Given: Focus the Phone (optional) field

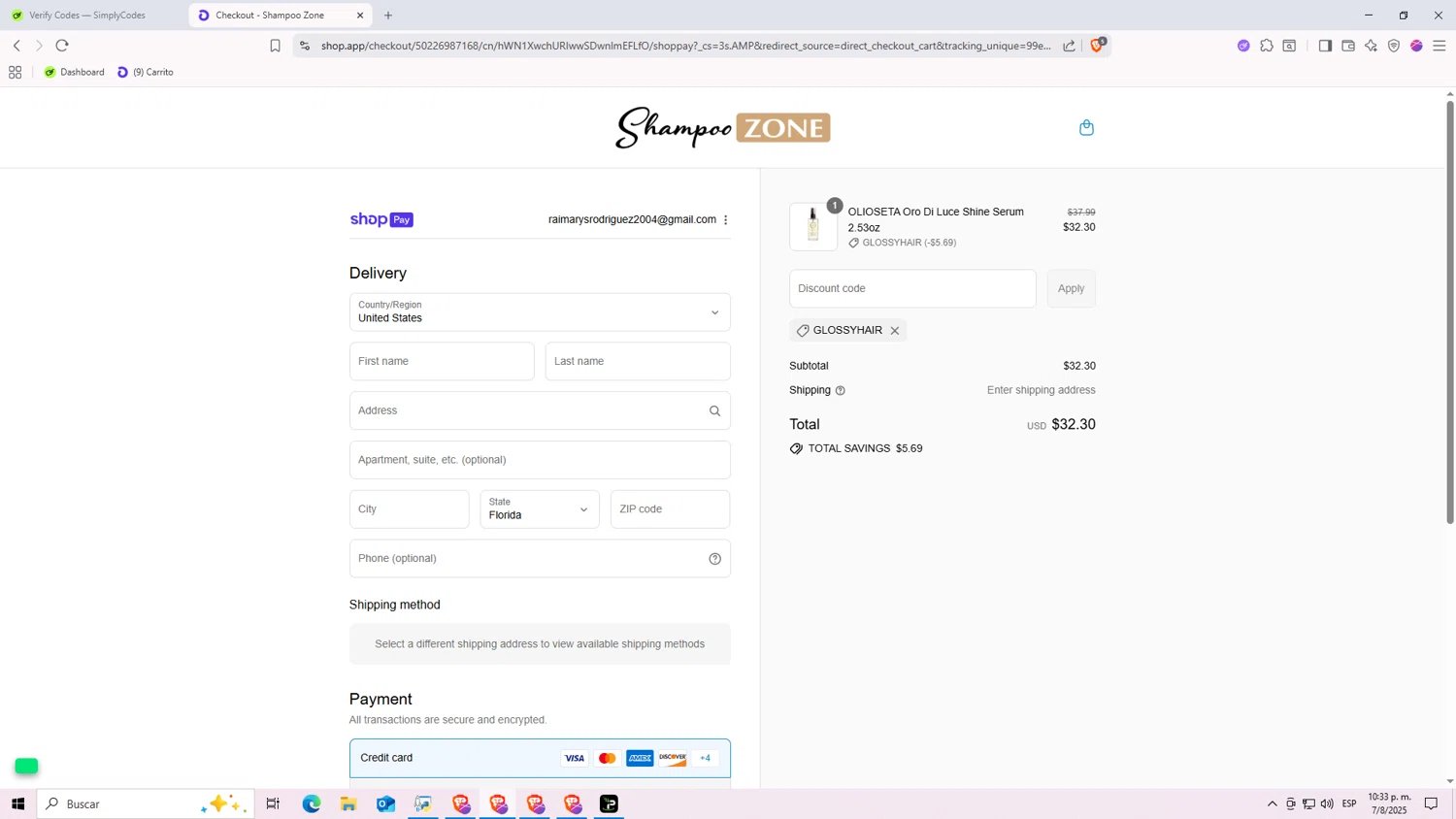Looking at the screenshot, I should 540,559.
